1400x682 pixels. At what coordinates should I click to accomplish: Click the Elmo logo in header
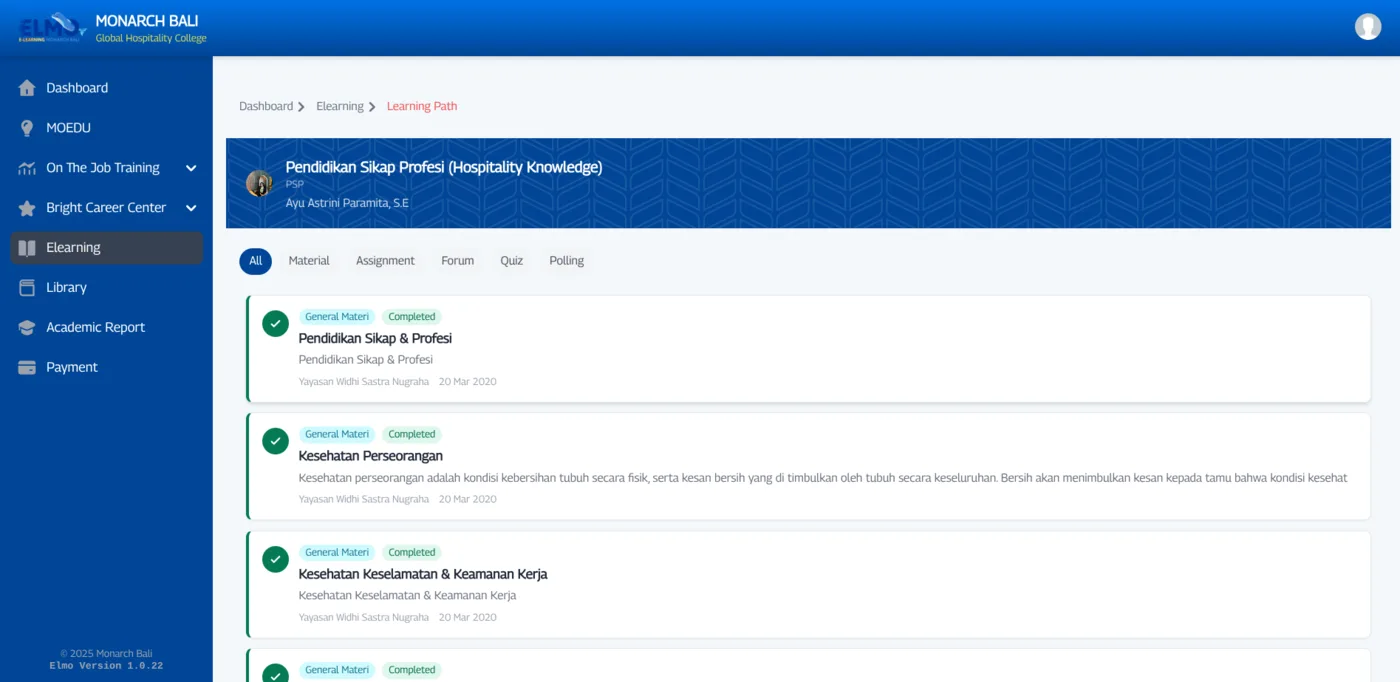pyautogui.click(x=52, y=27)
